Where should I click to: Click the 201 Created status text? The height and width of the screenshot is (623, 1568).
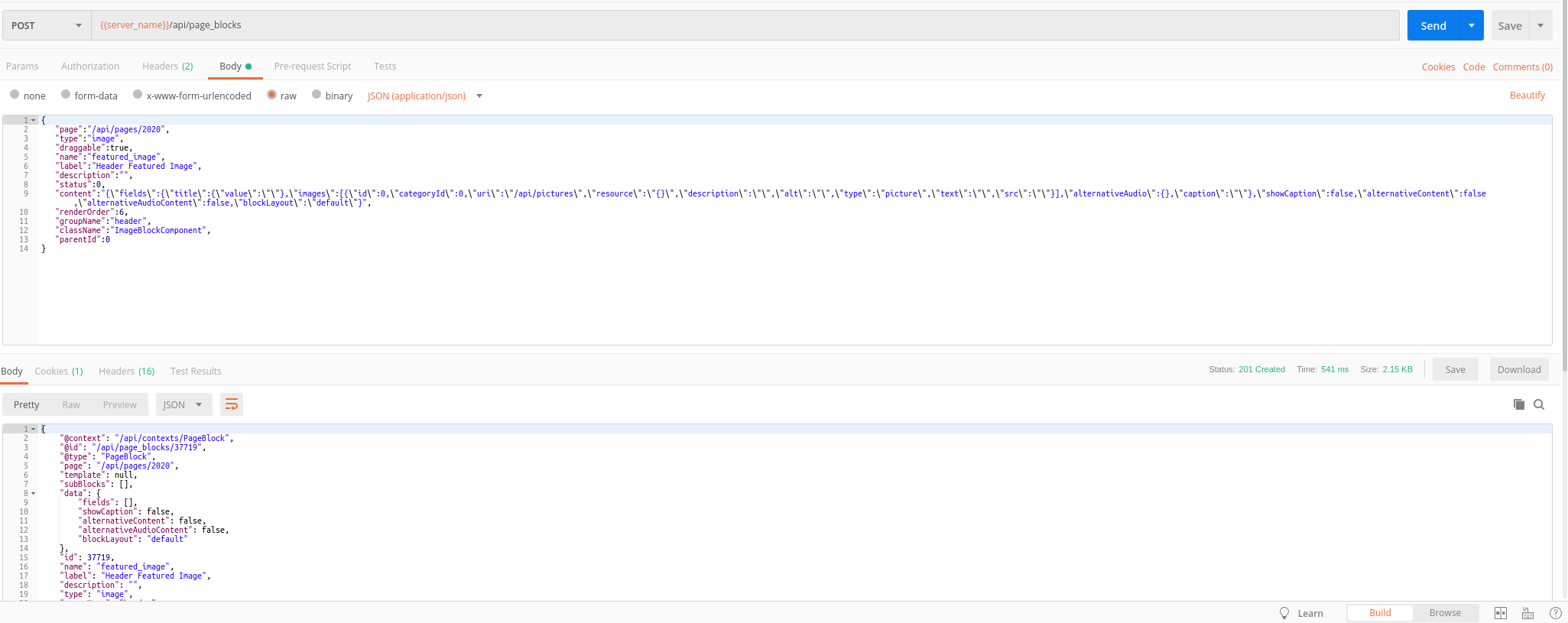[1261, 369]
